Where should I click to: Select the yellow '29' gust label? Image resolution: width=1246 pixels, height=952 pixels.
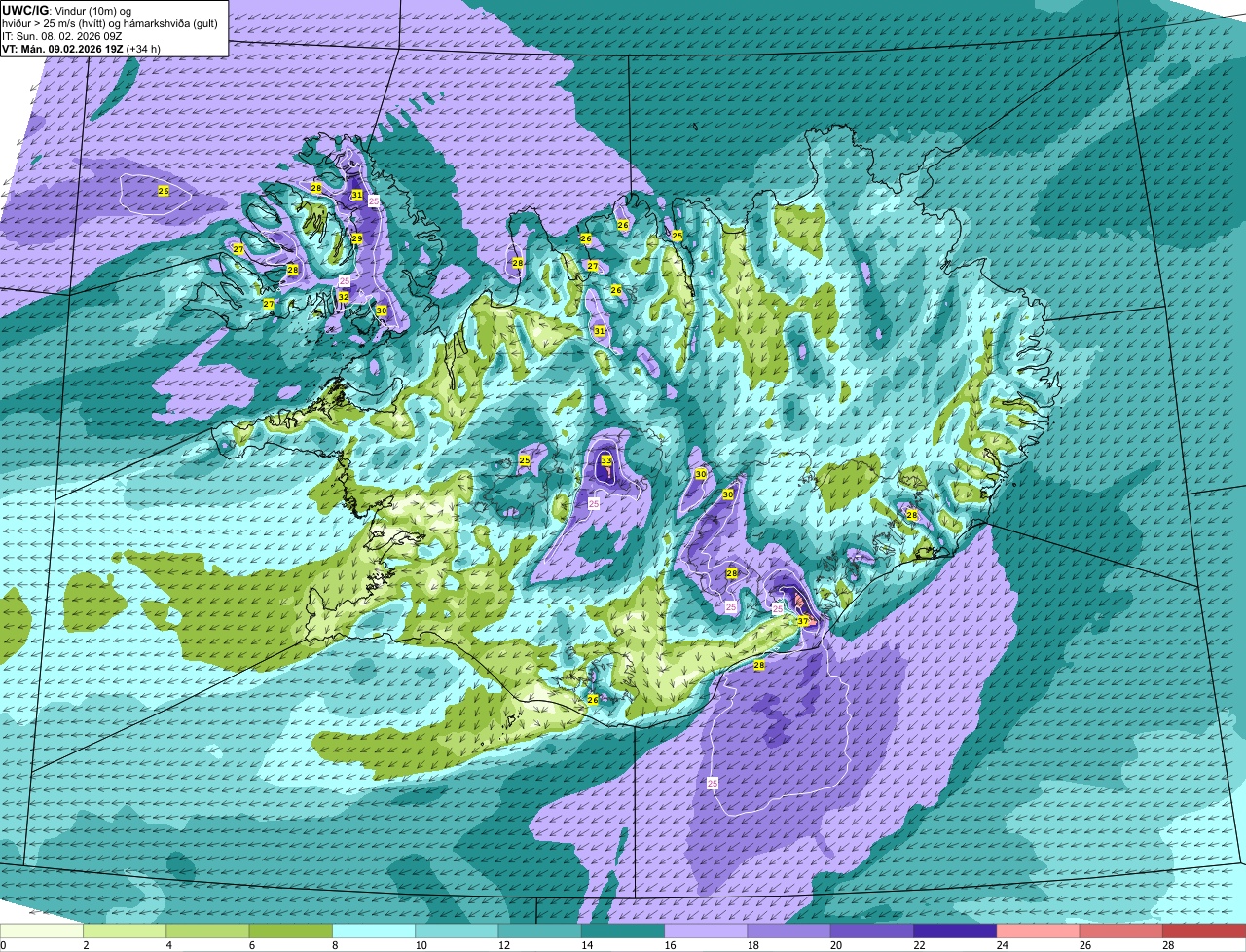pyautogui.click(x=357, y=238)
